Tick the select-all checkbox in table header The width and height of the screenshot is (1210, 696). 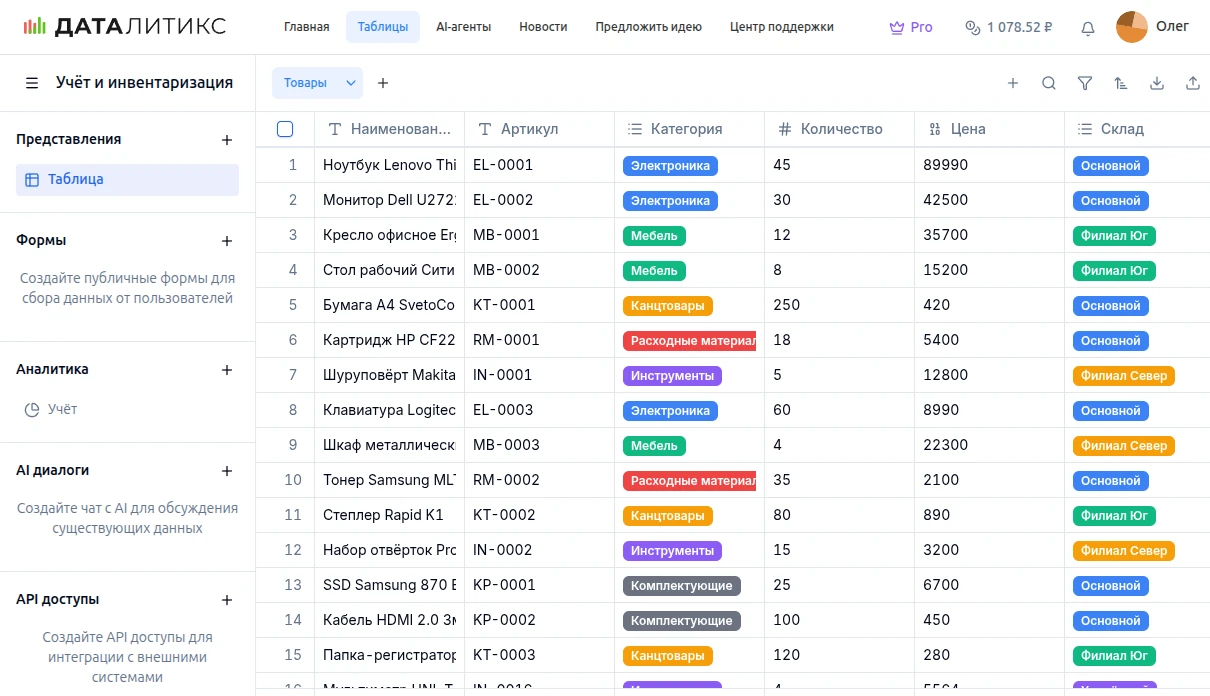(285, 129)
